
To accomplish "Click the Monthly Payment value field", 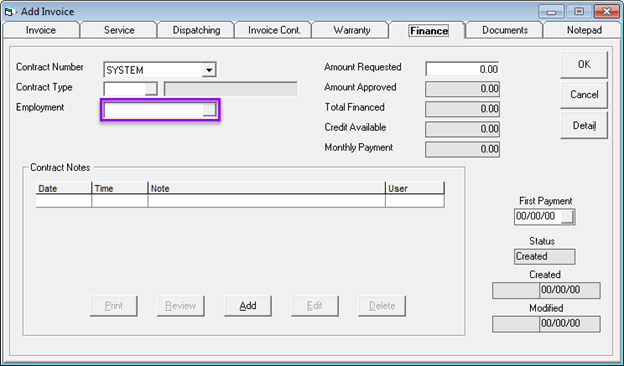I will 462,149.
